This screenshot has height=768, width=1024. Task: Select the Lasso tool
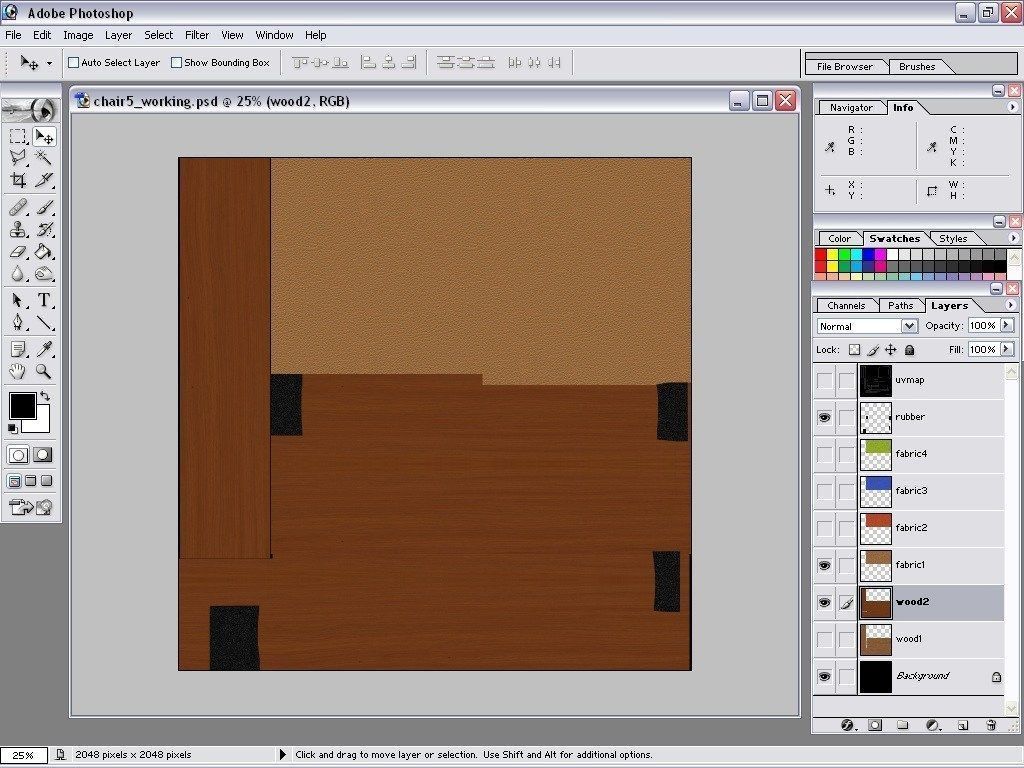click(x=18, y=157)
